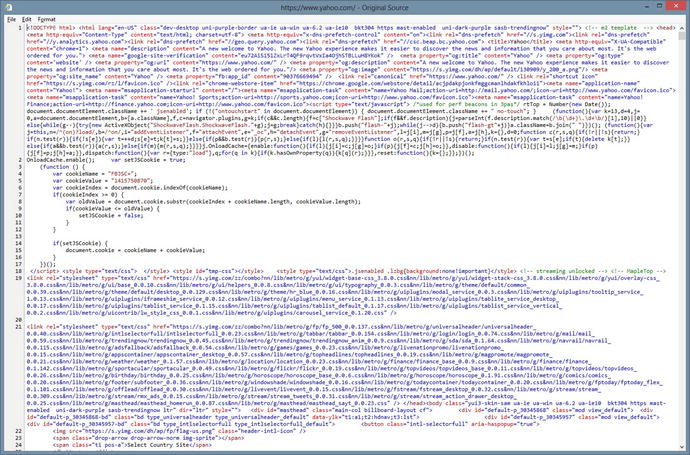Click the 'OnloadCache.enable();' statement

pyautogui.click(x=61, y=160)
